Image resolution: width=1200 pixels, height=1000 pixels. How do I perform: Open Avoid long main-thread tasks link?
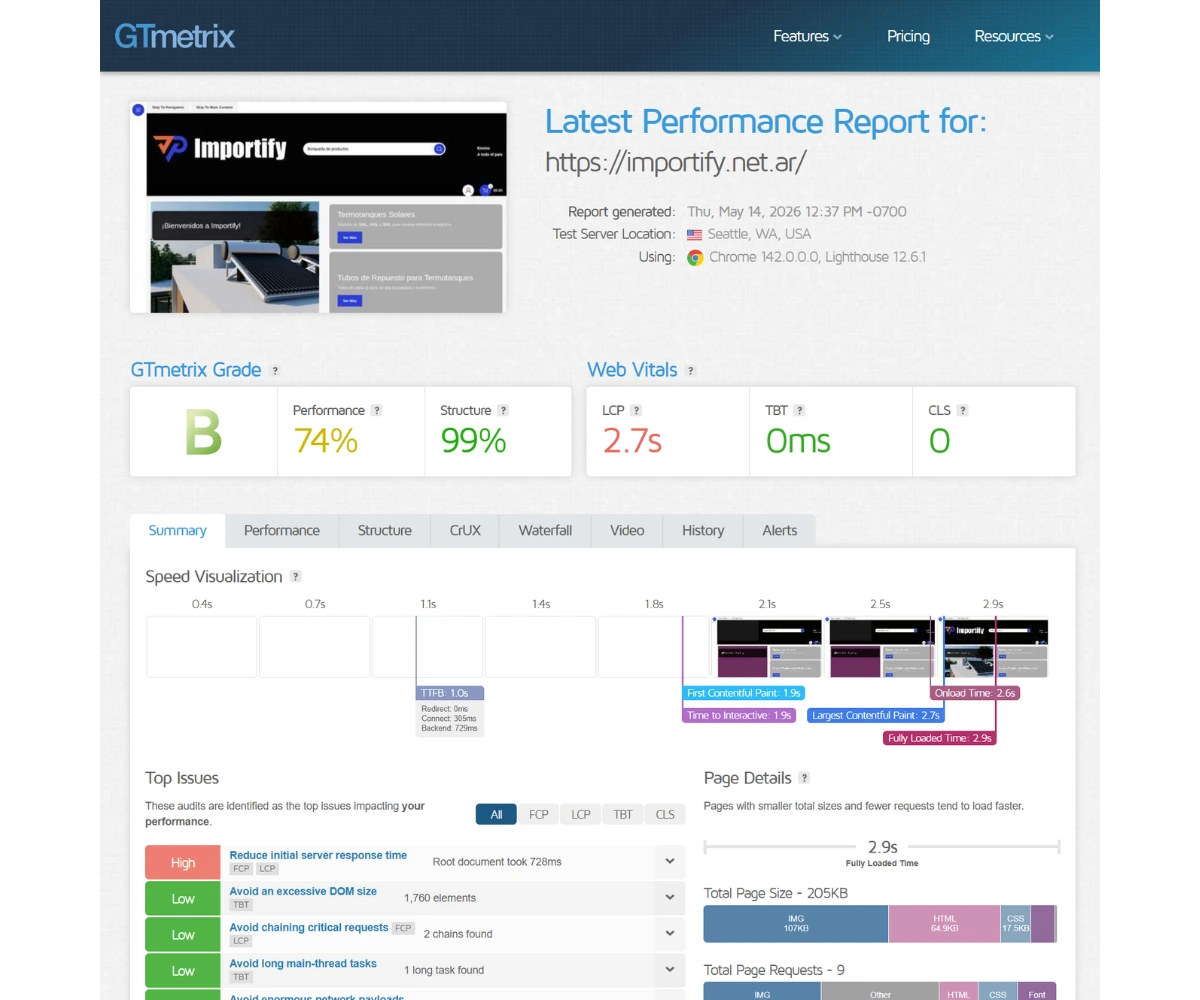tap(303, 963)
